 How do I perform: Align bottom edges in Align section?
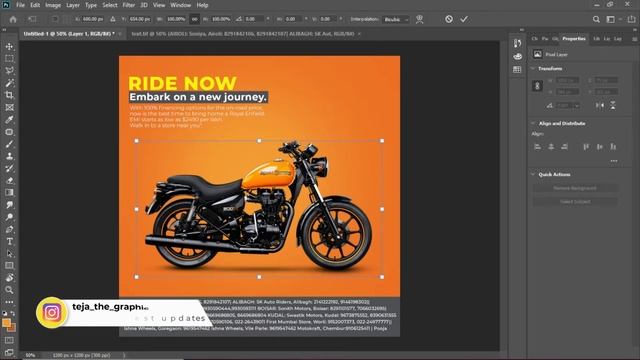pyautogui.click(x=613, y=147)
